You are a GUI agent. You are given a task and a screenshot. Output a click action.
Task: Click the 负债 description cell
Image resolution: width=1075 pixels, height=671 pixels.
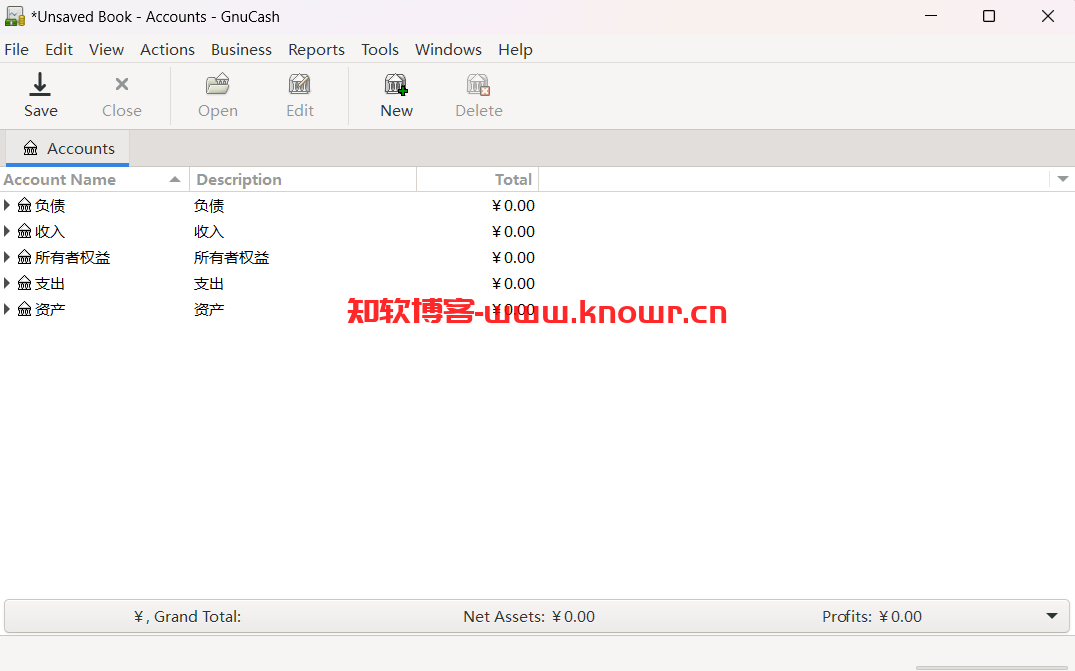(209, 205)
